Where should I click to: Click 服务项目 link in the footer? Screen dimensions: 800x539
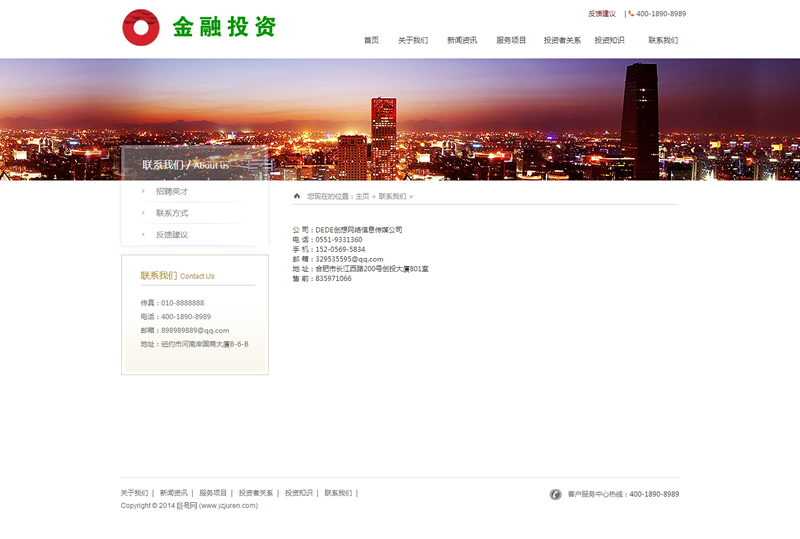tap(213, 493)
